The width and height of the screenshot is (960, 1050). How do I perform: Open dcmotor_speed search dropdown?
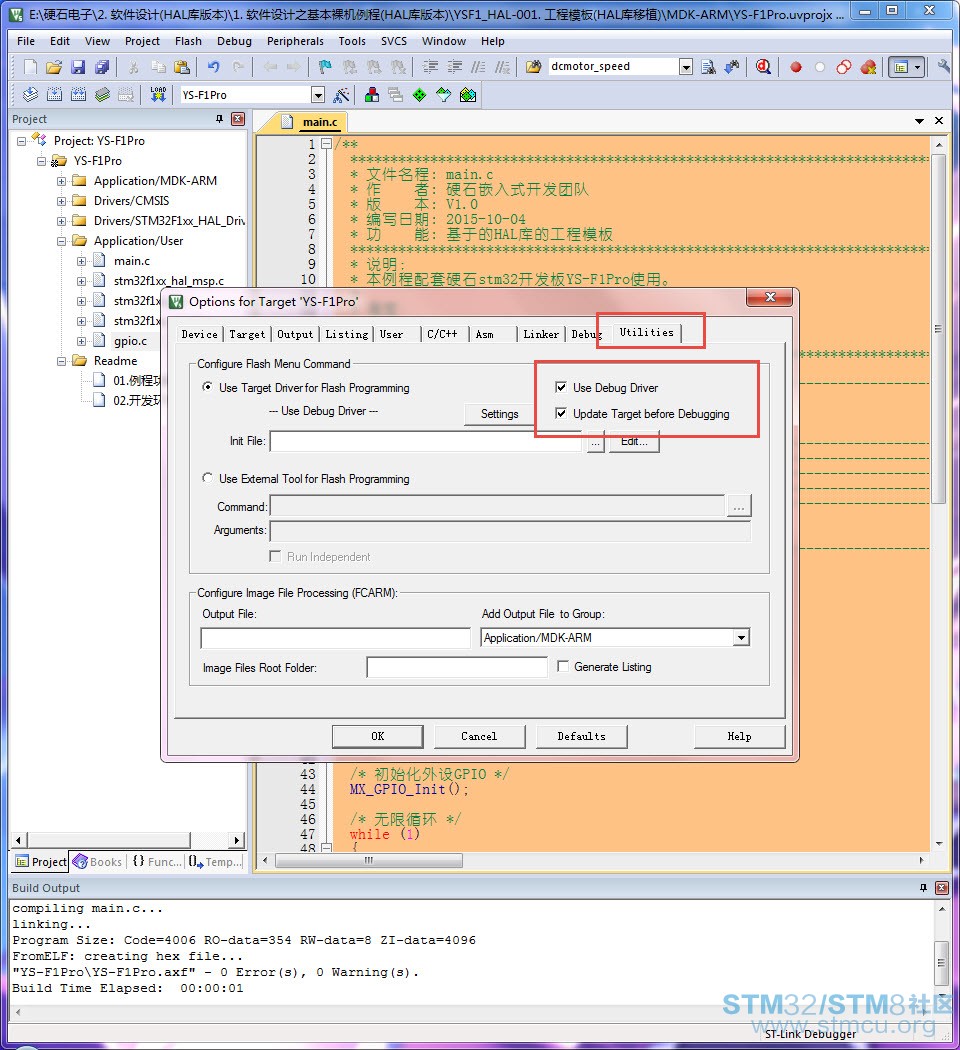(x=686, y=66)
